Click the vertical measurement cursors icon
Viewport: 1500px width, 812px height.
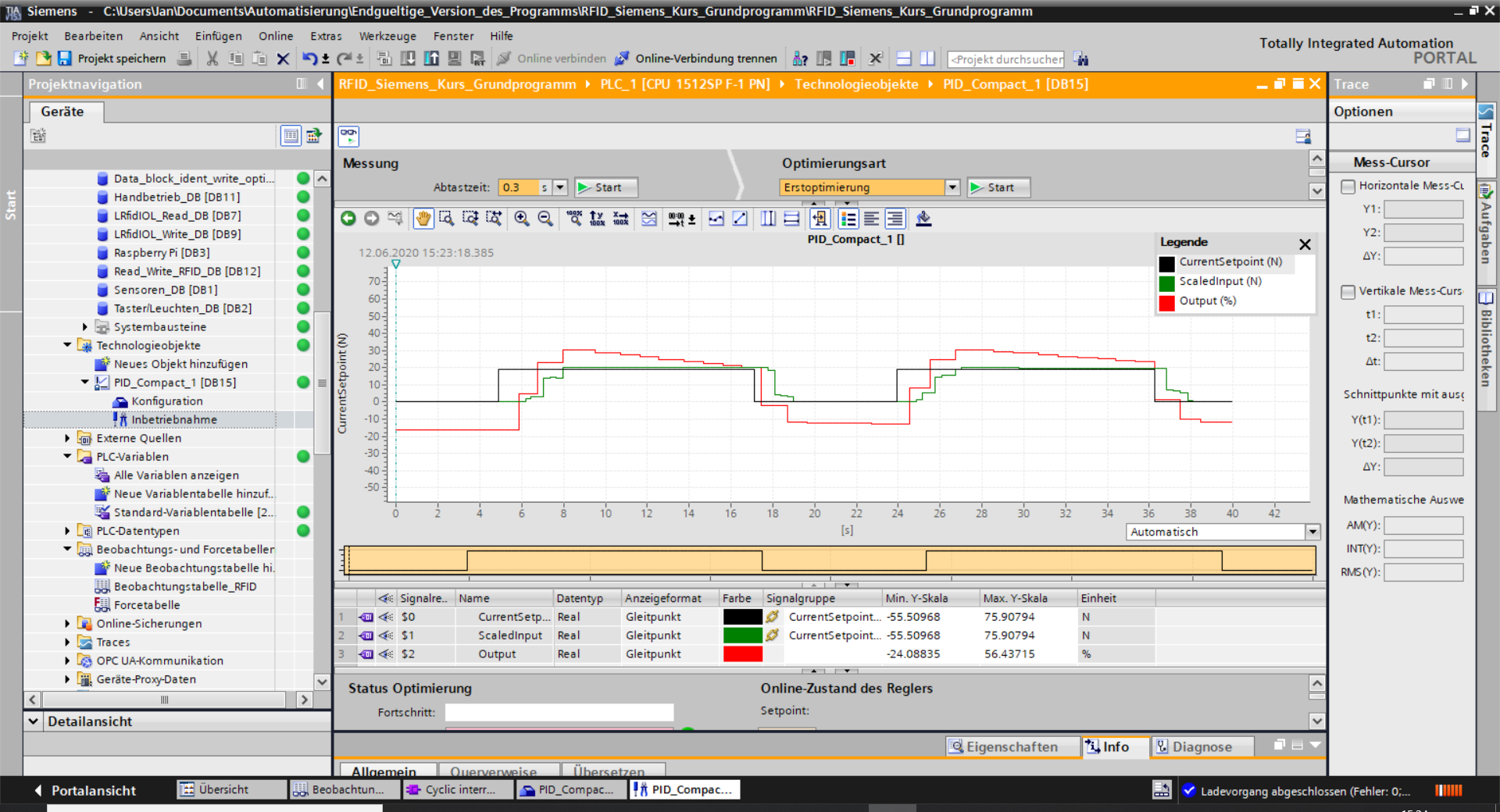pos(768,219)
